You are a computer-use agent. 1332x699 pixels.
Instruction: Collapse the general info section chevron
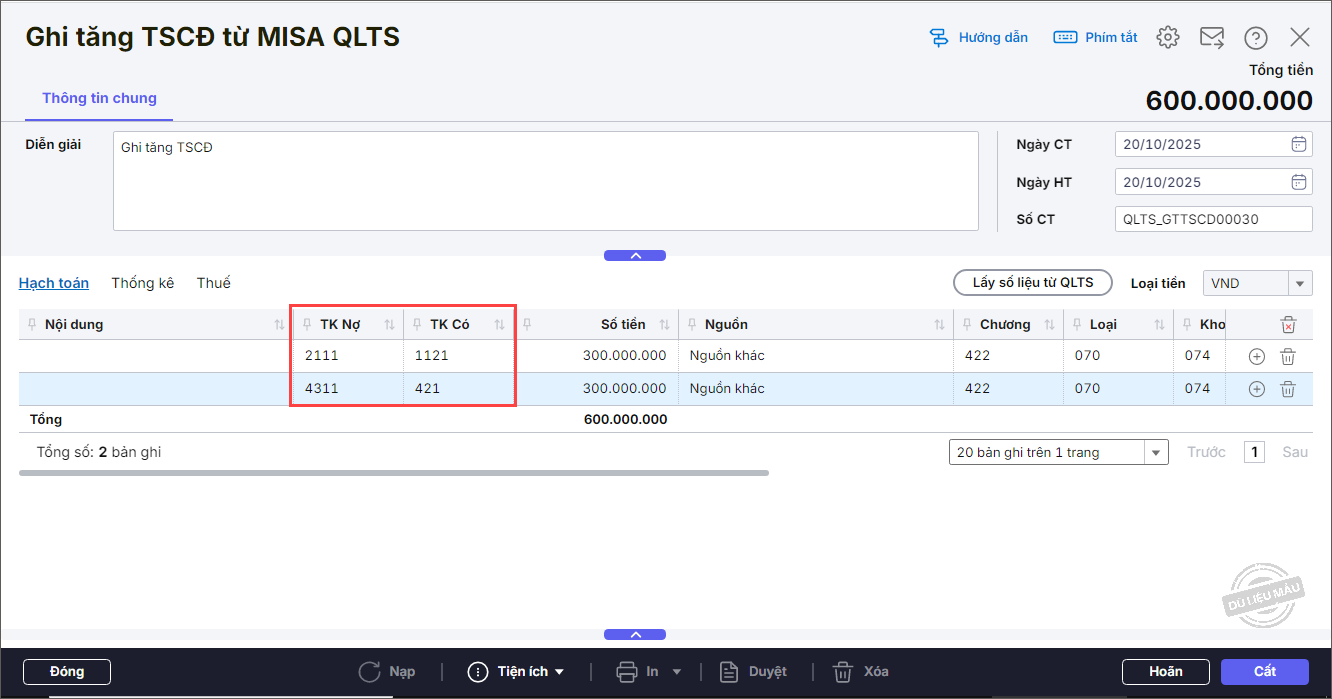pos(635,256)
